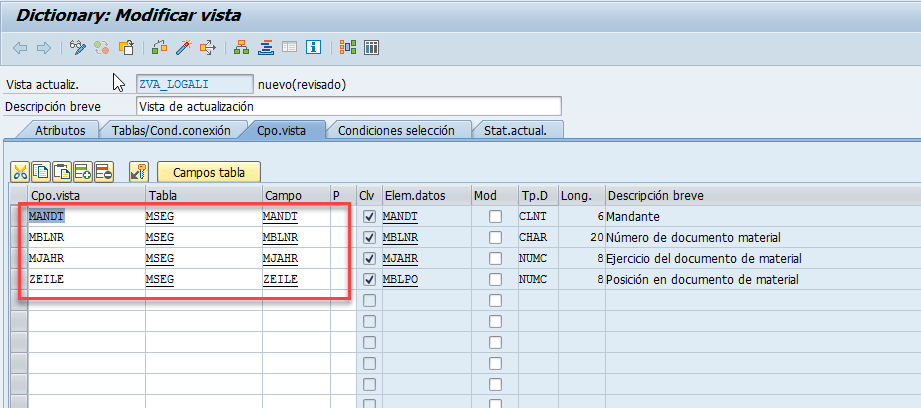Select the ZEILE cell in Cpo.vista column

click(x=86, y=279)
